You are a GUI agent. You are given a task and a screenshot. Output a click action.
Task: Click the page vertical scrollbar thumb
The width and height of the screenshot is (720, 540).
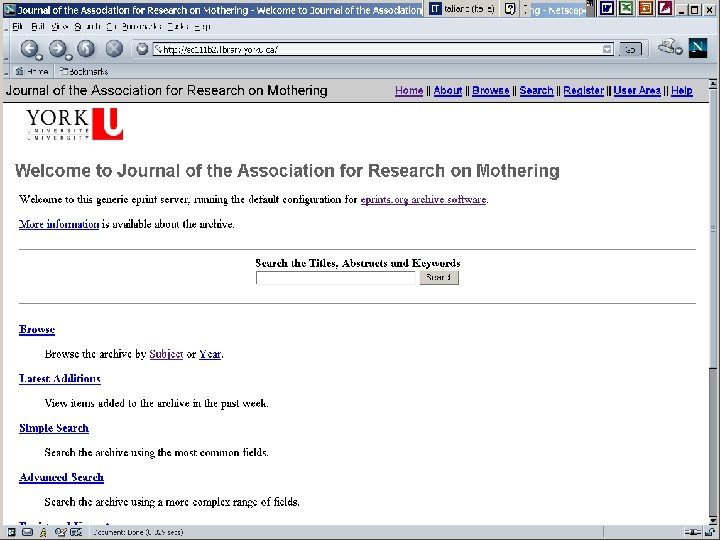[713, 227]
